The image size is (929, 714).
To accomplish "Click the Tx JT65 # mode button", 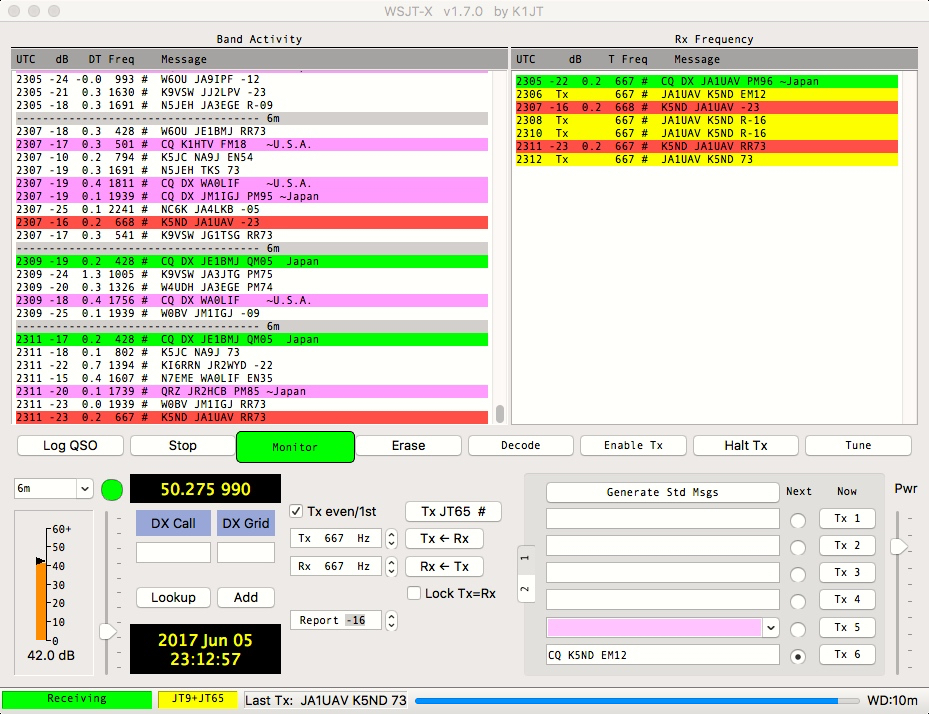I will 453,511.
